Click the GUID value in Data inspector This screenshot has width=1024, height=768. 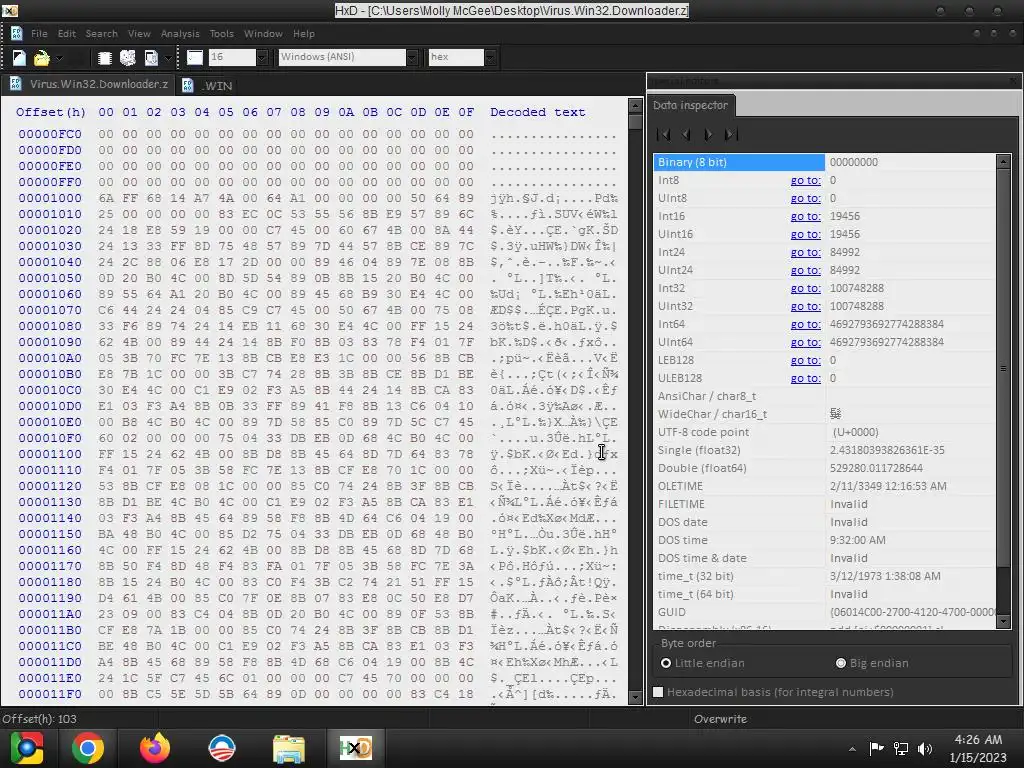pyautogui.click(x=912, y=612)
